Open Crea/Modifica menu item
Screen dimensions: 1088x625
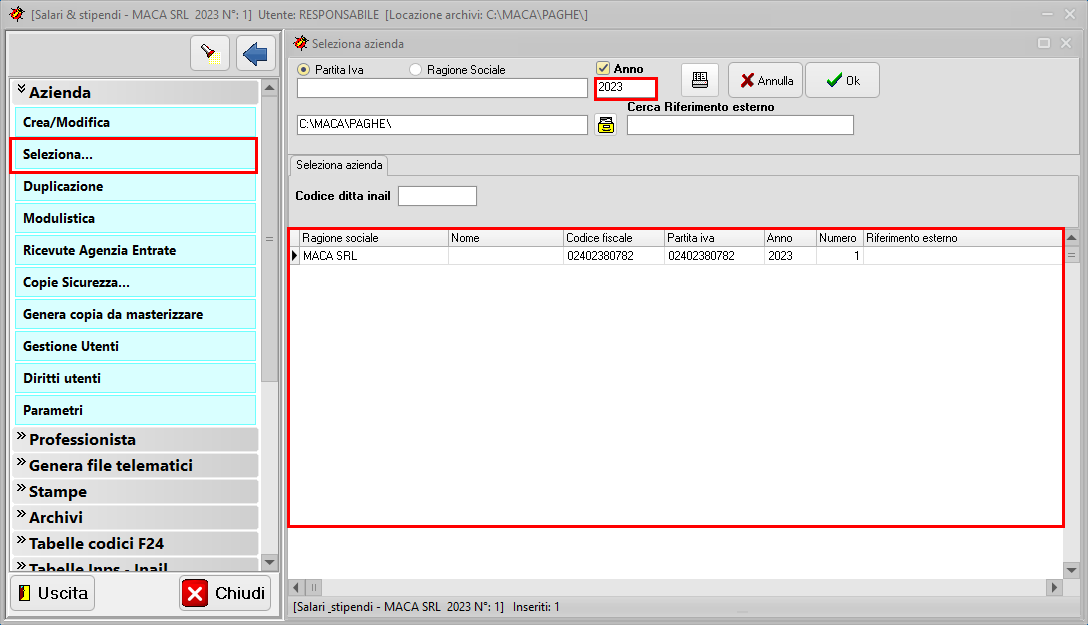point(133,122)
